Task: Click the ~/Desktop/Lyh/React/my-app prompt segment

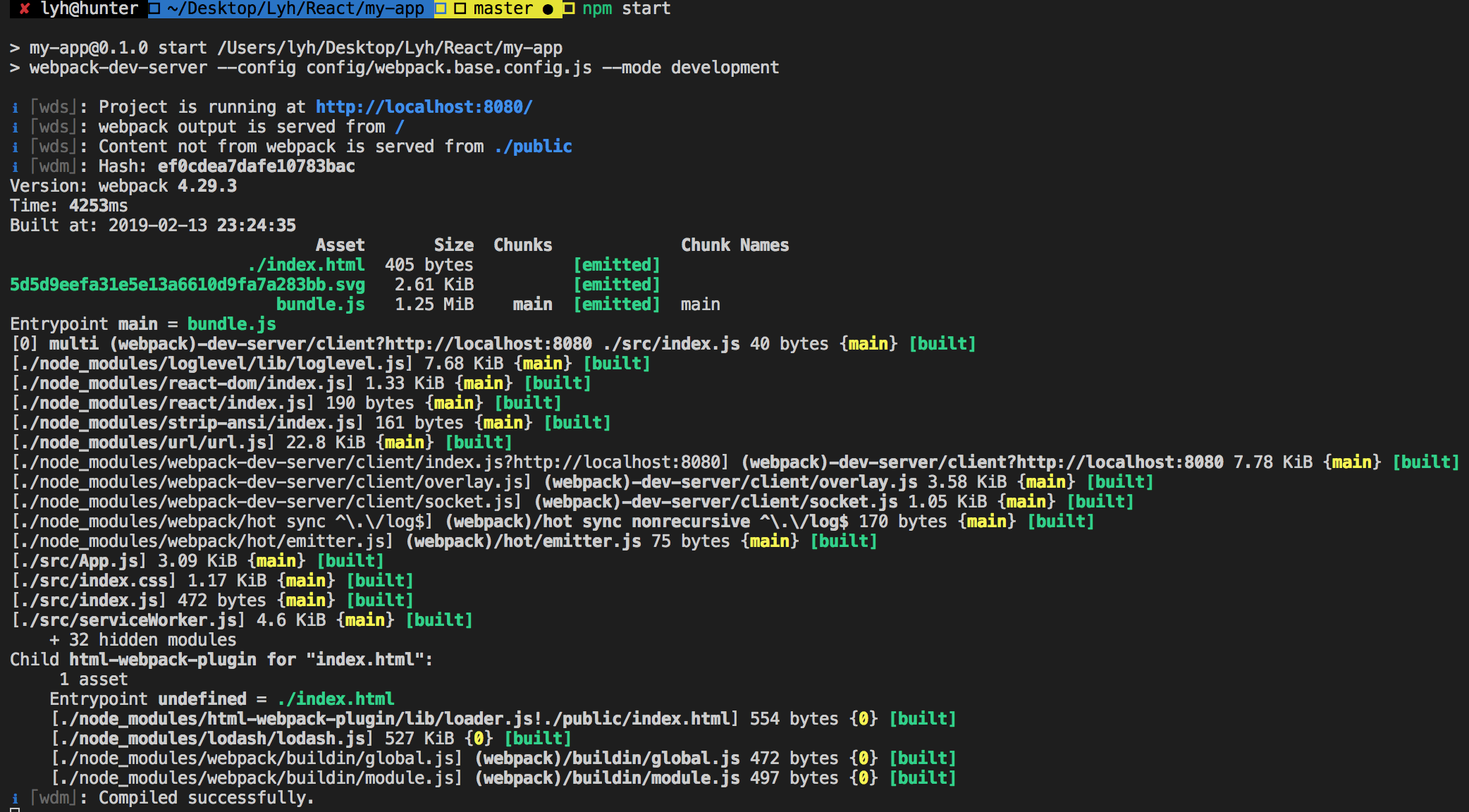Action: pyautogui.click(x=296, y=8)
